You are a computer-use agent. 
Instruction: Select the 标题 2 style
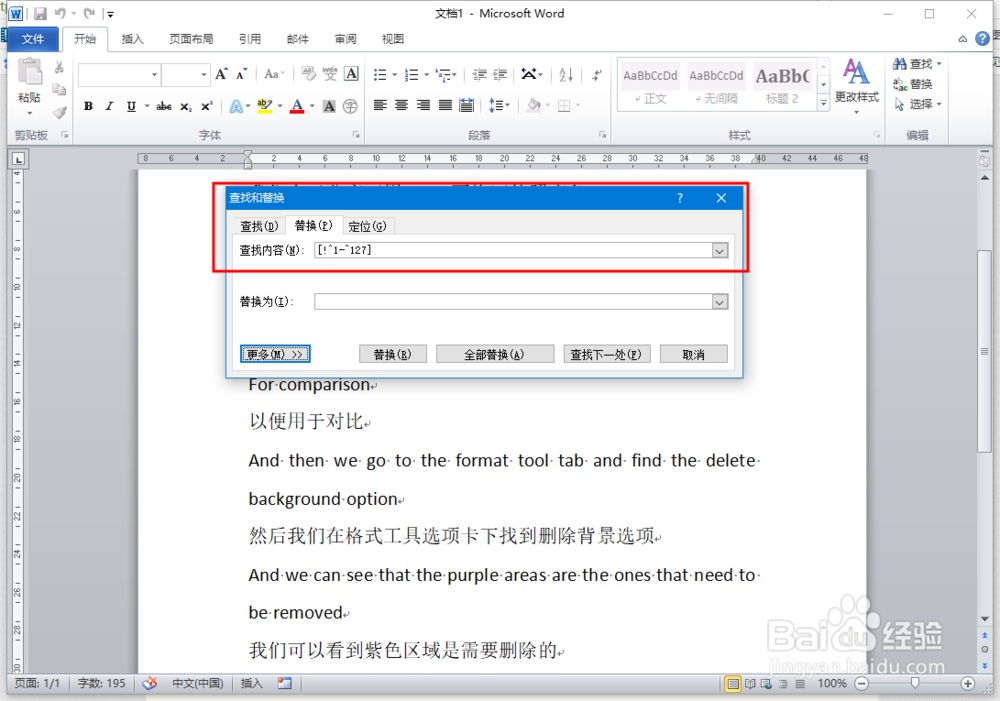tap(782, 85)
